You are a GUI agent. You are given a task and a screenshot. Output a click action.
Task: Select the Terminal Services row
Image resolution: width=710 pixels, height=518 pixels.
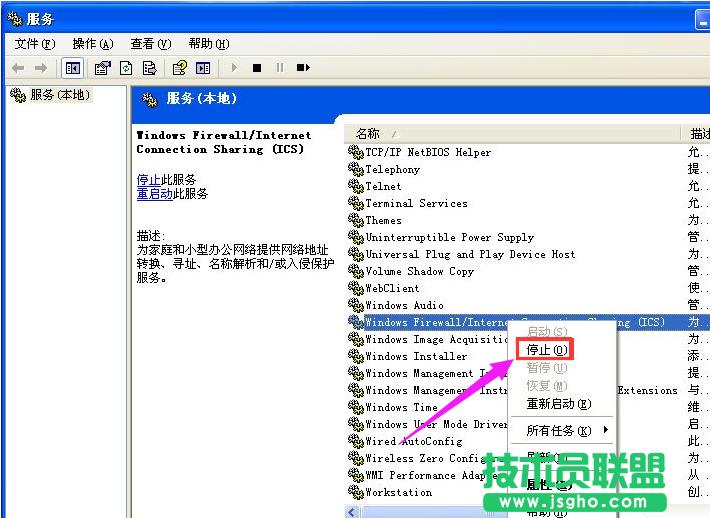pos(416,203)
